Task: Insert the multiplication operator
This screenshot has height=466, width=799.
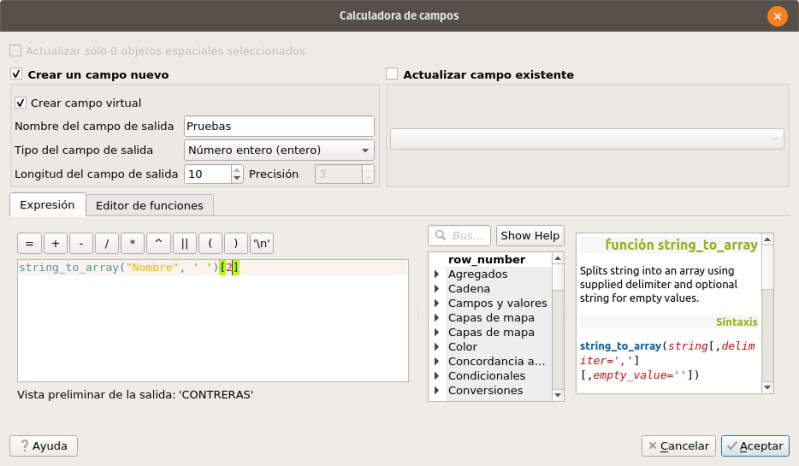Action: pyautogui.click(x=132, y=243)
